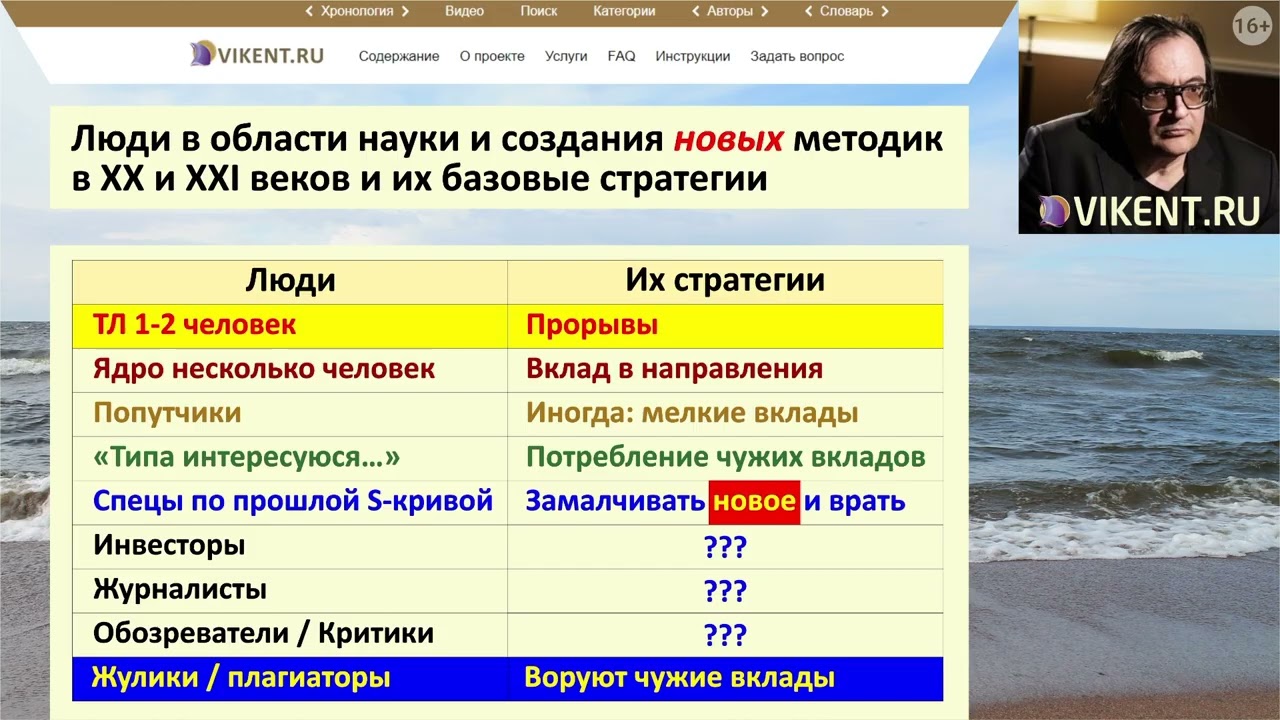
Task: Open the FAQ link
Action: pos(621,57)
